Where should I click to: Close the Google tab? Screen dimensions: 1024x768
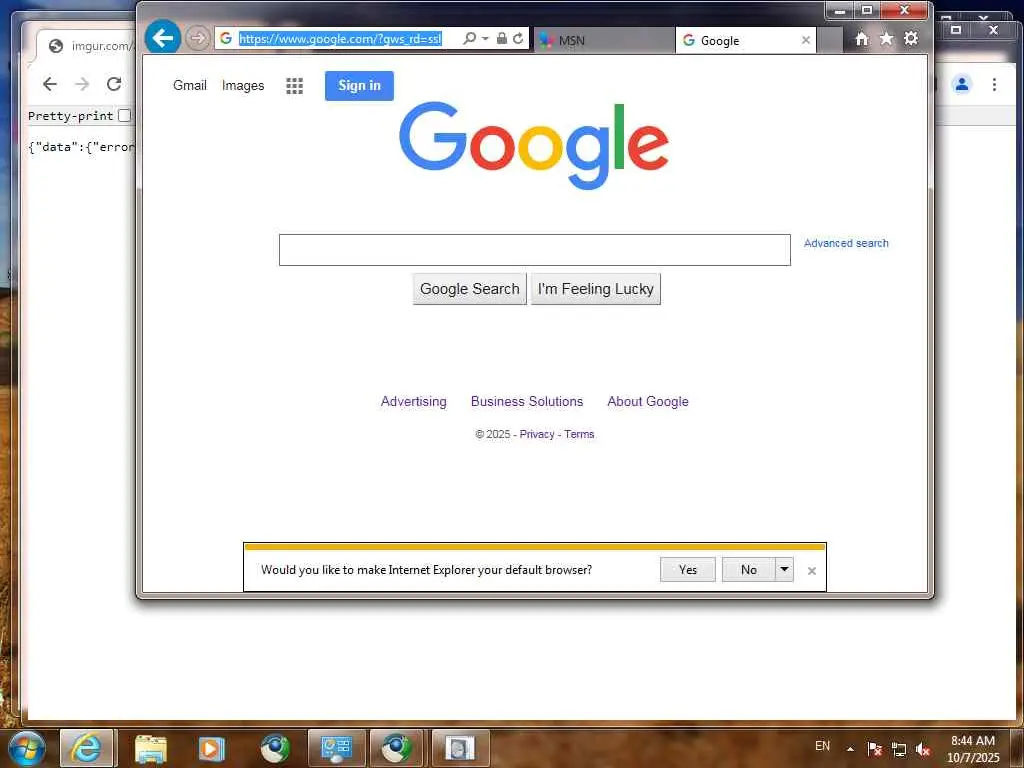806,40
